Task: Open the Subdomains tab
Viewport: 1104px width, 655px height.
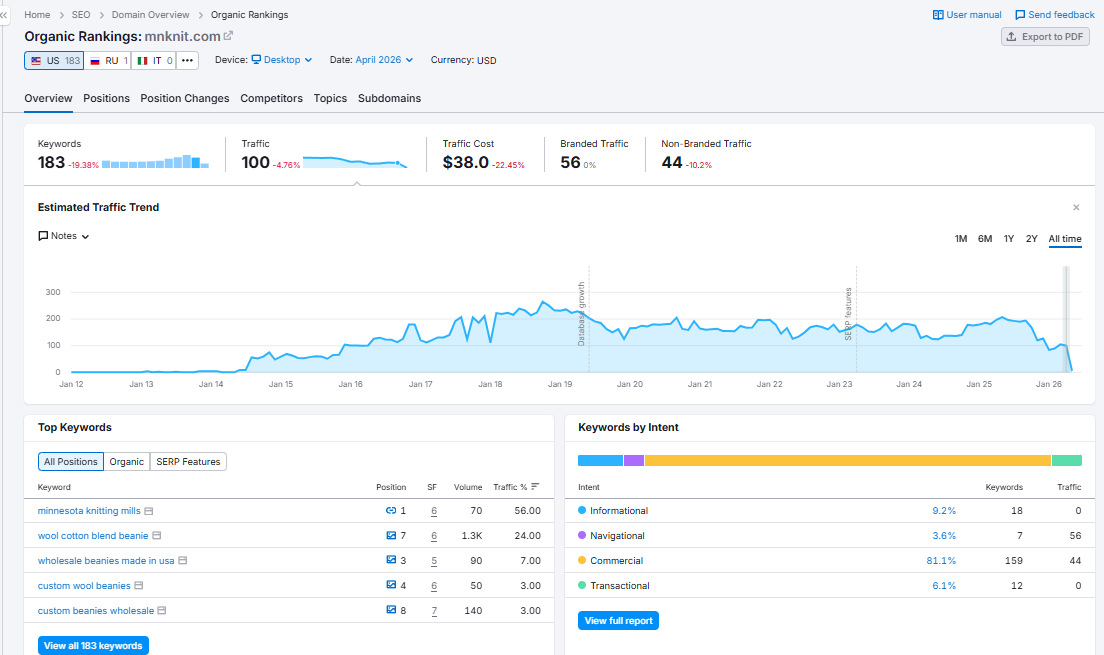Action: 389,99
